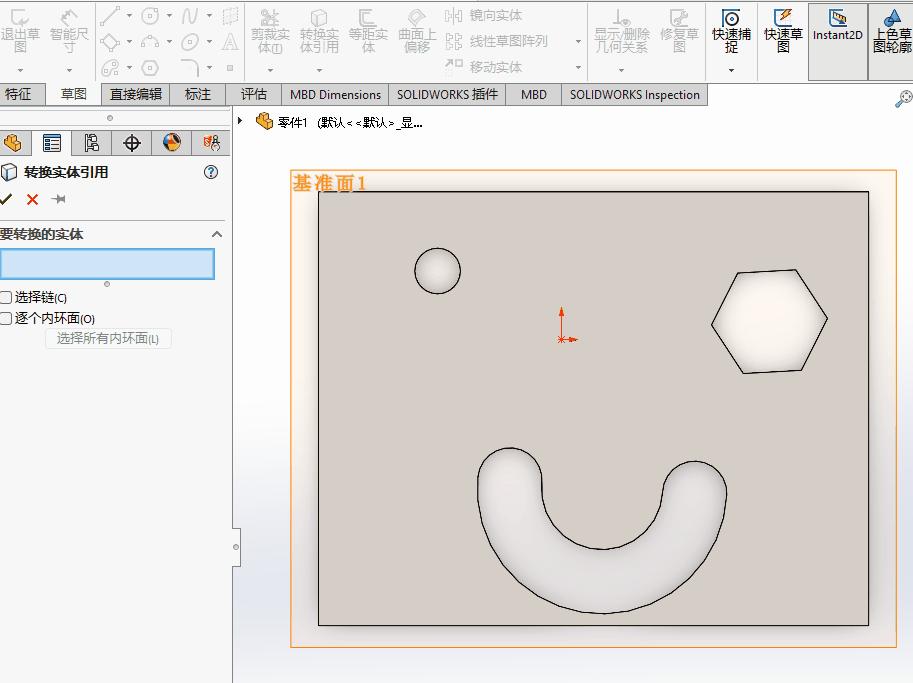Check the 逐个内环面 option
The height and width of the screenshot is (683, 913).
[x=8, y=316]
